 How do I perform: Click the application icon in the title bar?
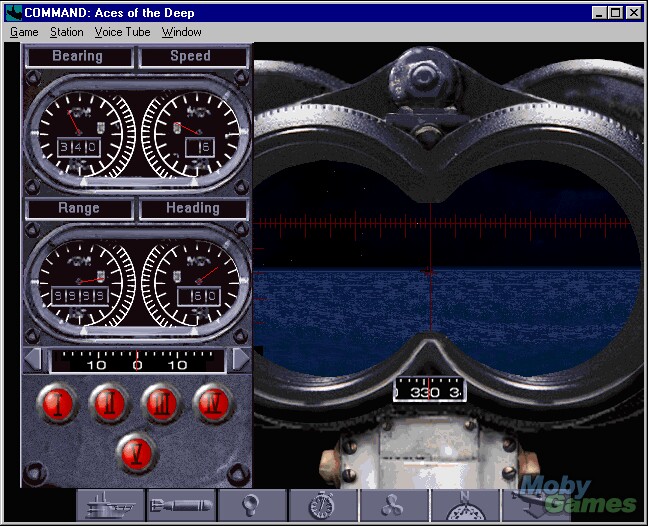tap(14, 13)
